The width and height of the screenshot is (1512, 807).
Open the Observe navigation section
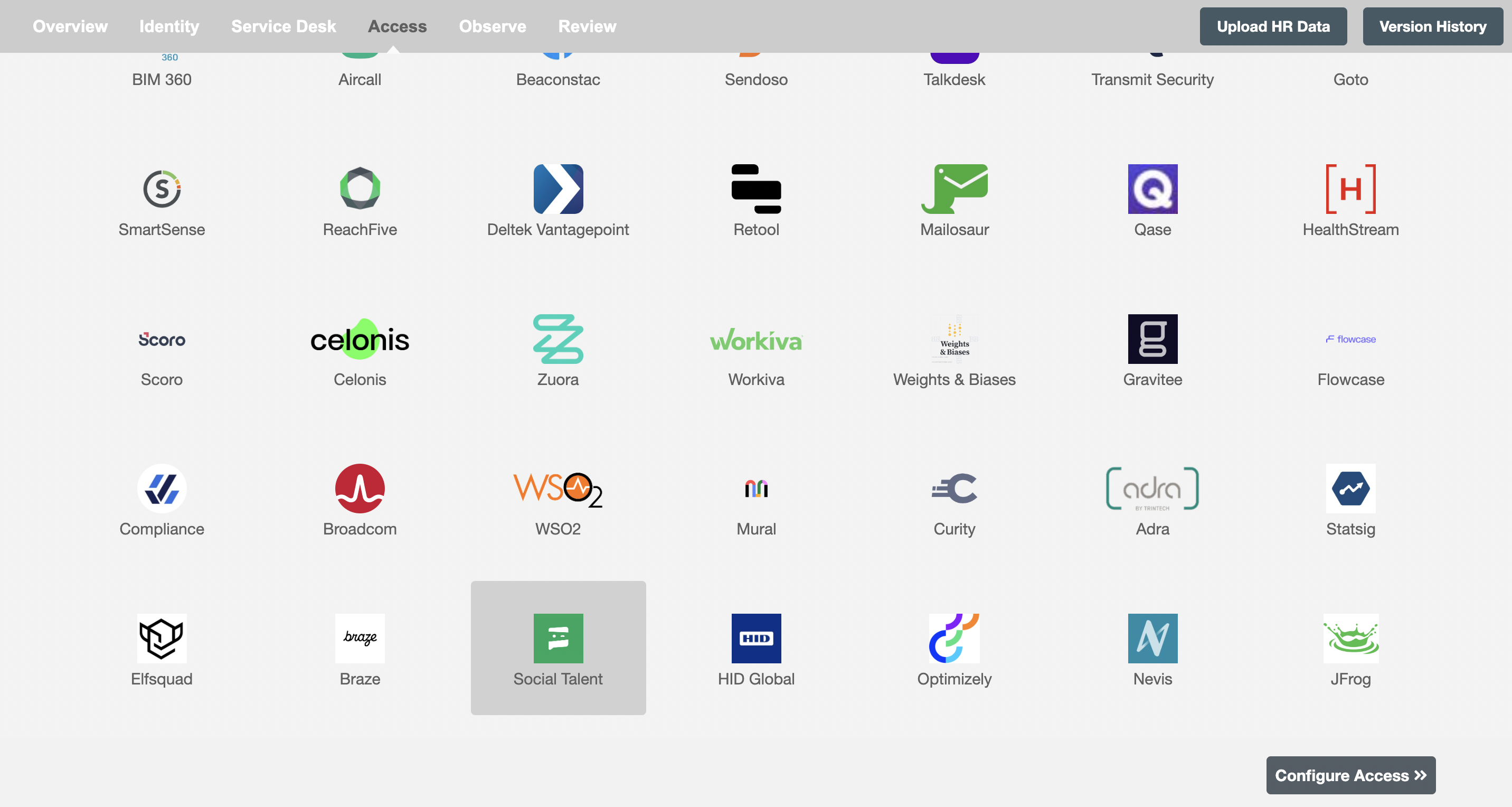tap(492, 26)
